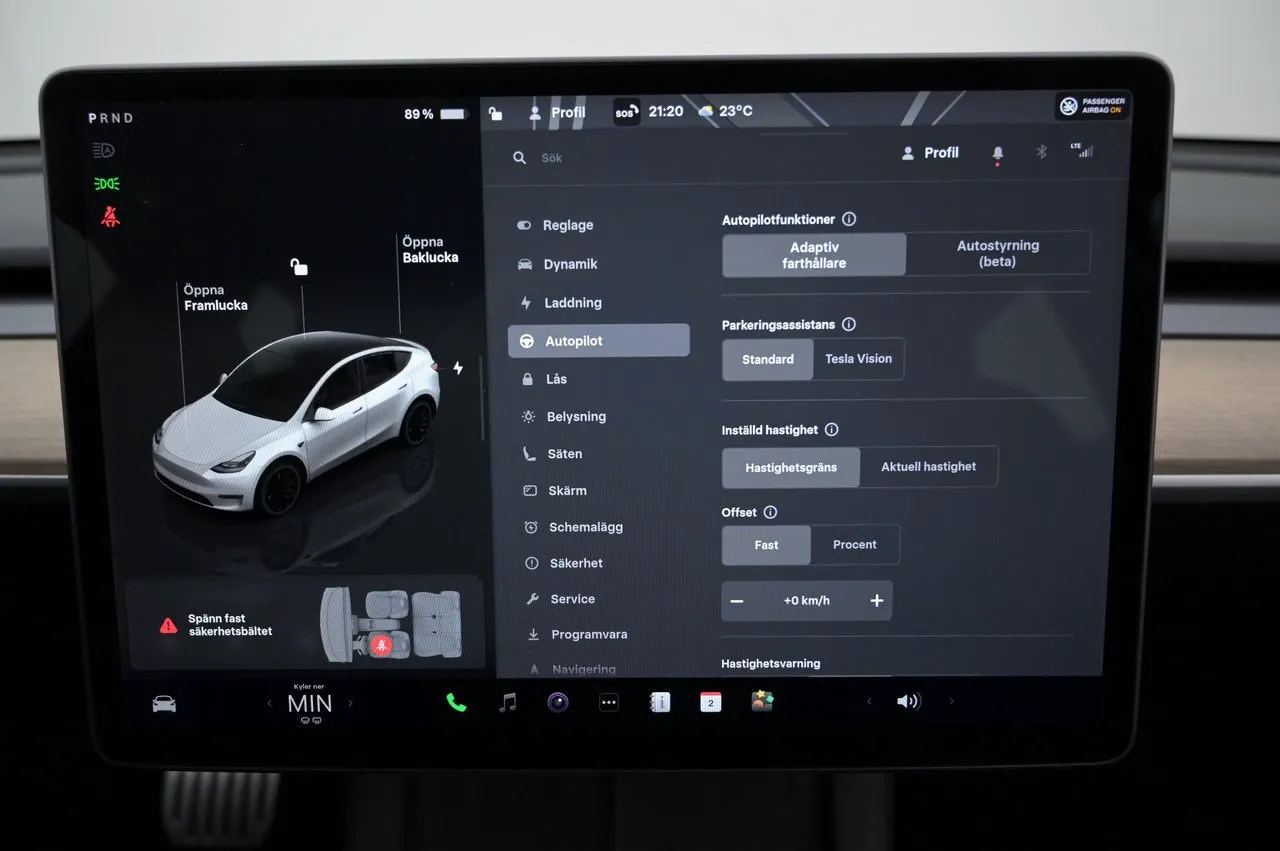Screen dimensions: 1280x851
Task: Open the calendar app
Action: 710,702
